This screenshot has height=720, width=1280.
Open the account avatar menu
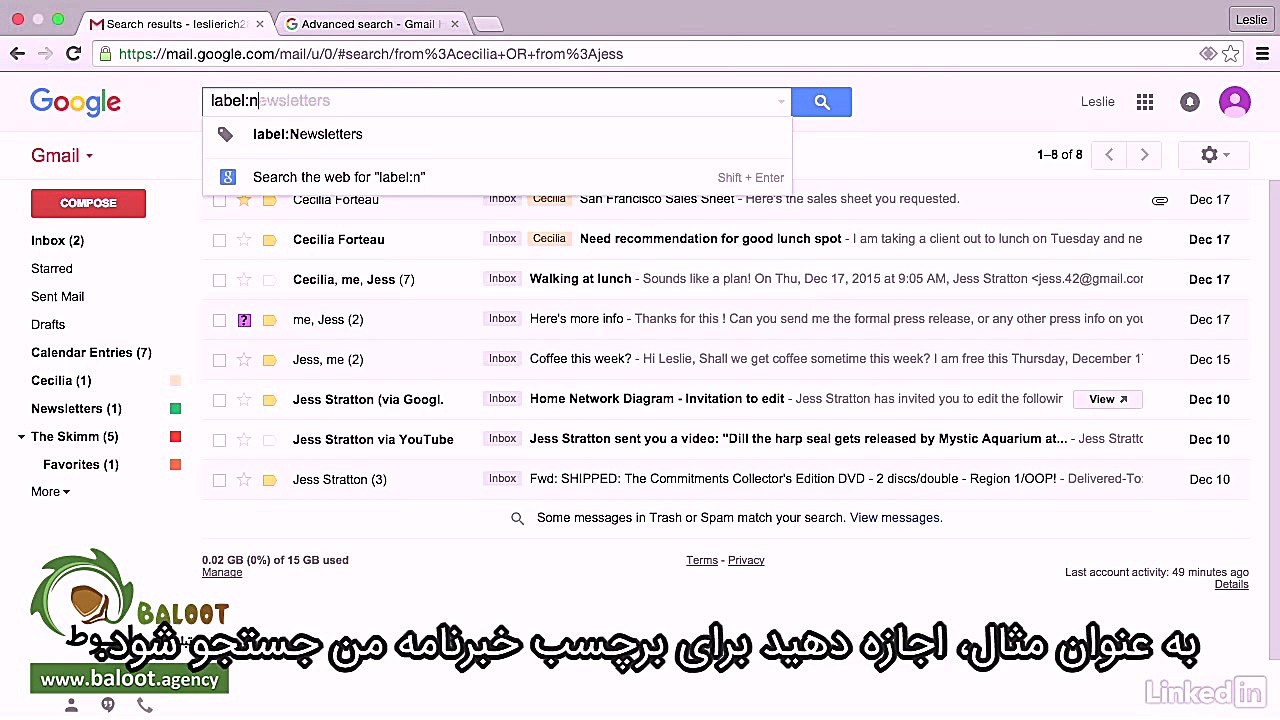(1235, 102)
